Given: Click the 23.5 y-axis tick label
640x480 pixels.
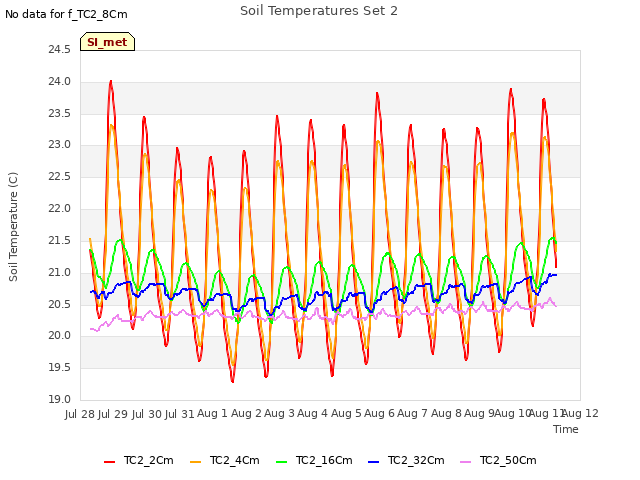Looking at the screenshot, I should tap(60, 113).
